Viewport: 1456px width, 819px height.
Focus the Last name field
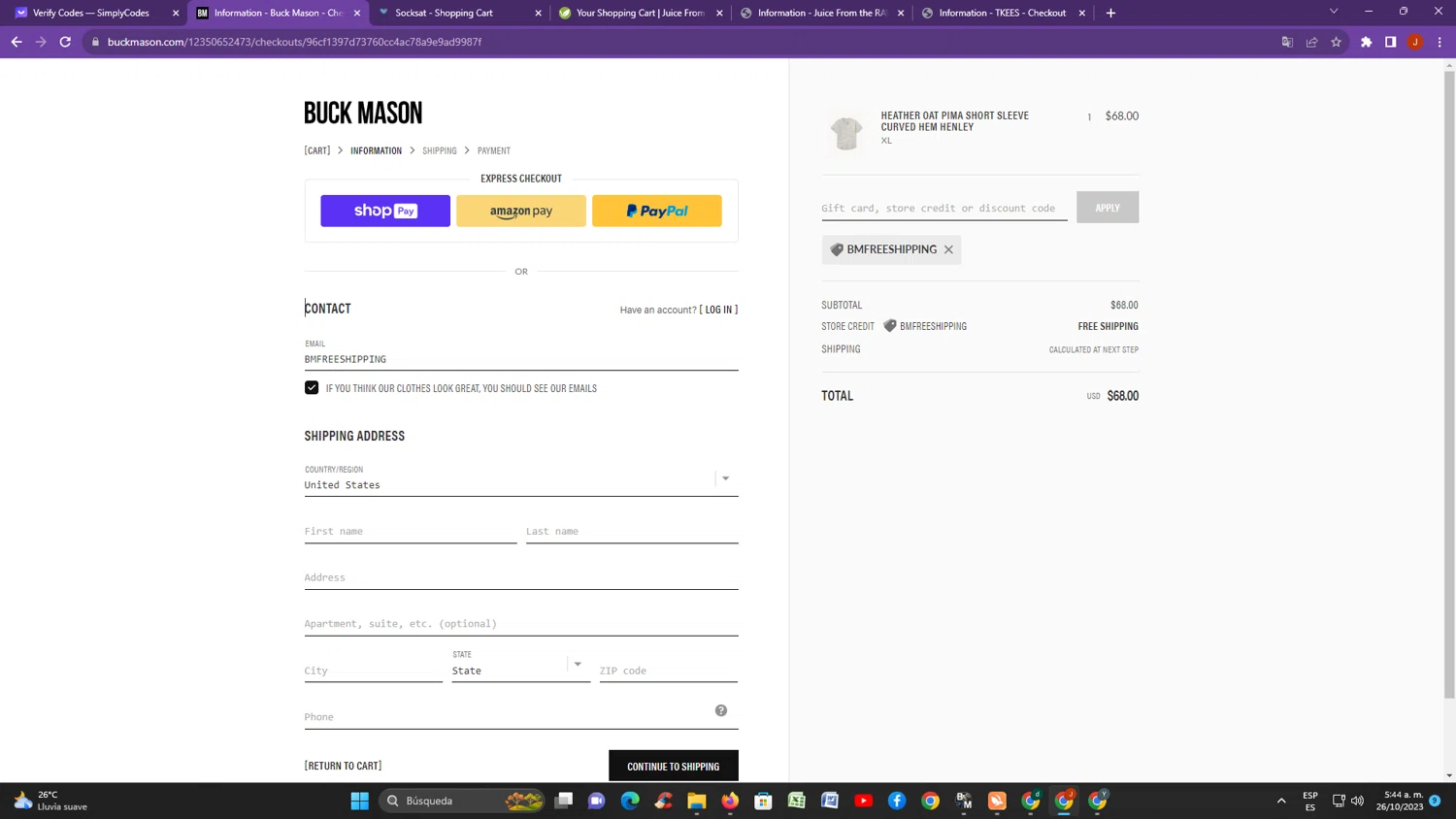pyautogui.click(x=632, y=531)
